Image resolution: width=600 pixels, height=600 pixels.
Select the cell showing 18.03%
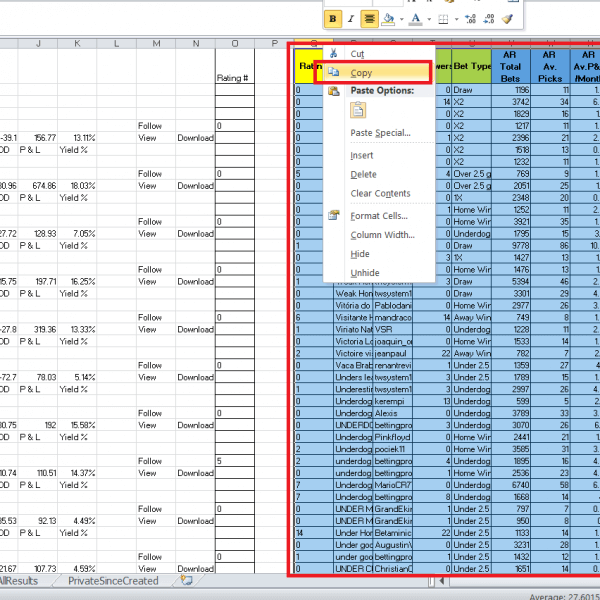(x=77, y=186)
